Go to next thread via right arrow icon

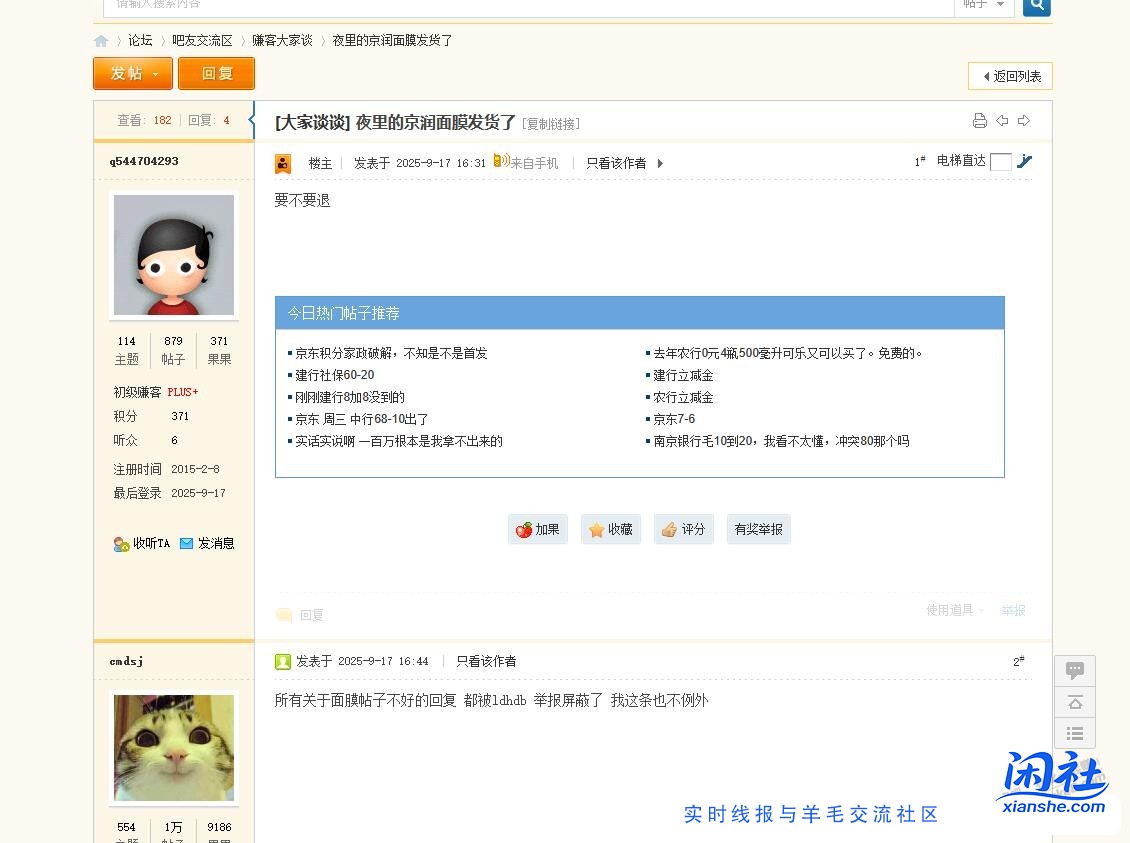[1022, 120]
